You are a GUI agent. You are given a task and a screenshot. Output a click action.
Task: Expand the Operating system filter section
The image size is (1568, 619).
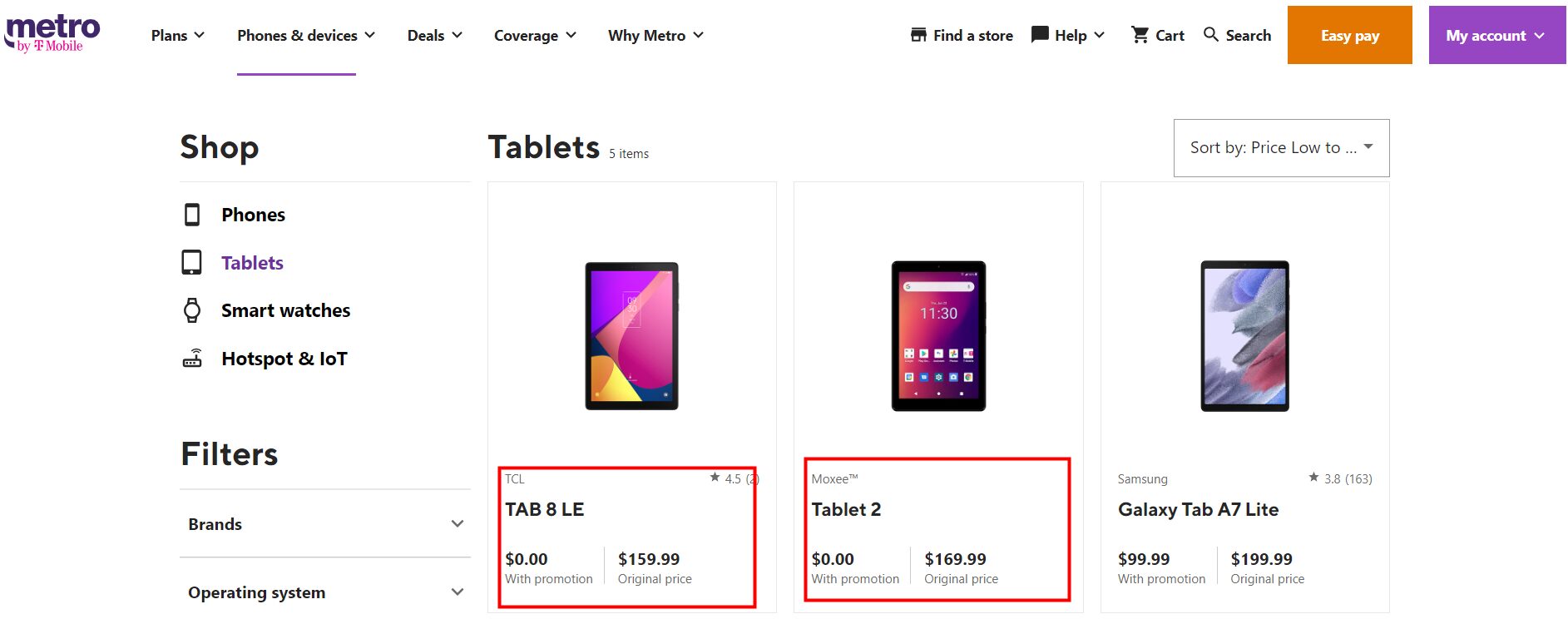457,592
